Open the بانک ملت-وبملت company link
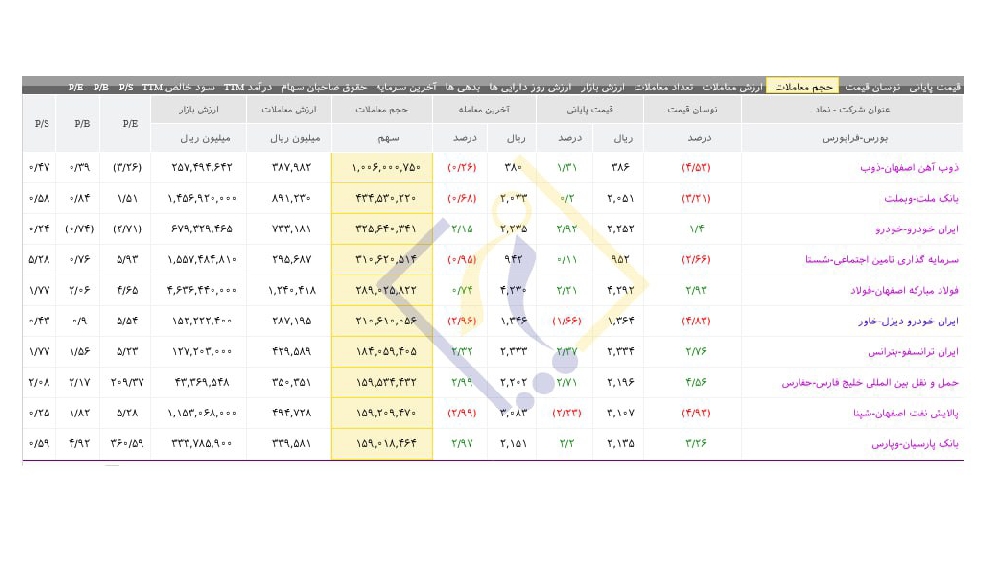1000x563 pixels. coord(921,198)
